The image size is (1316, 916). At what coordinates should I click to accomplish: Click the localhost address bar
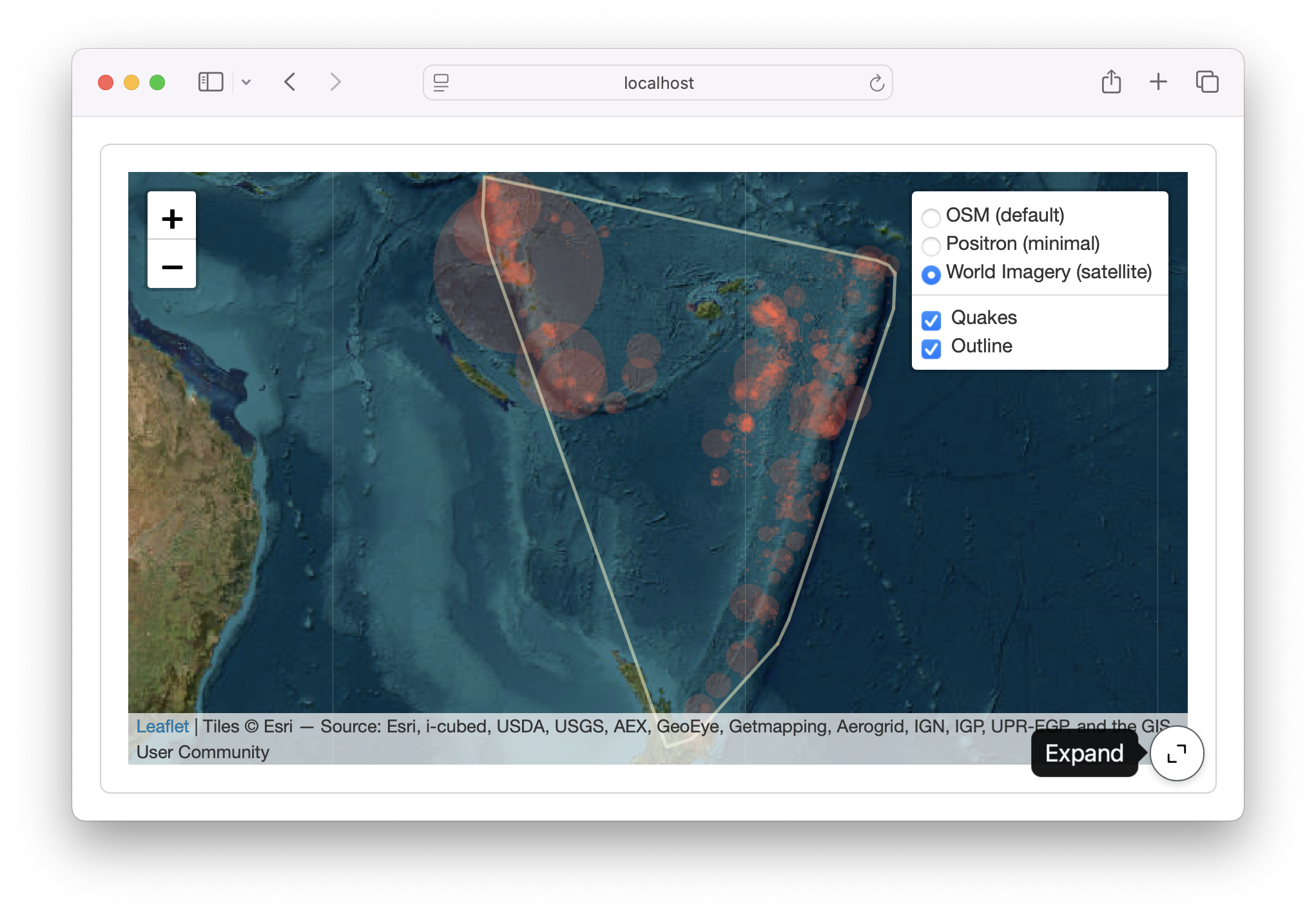click(x=658, y=82)
